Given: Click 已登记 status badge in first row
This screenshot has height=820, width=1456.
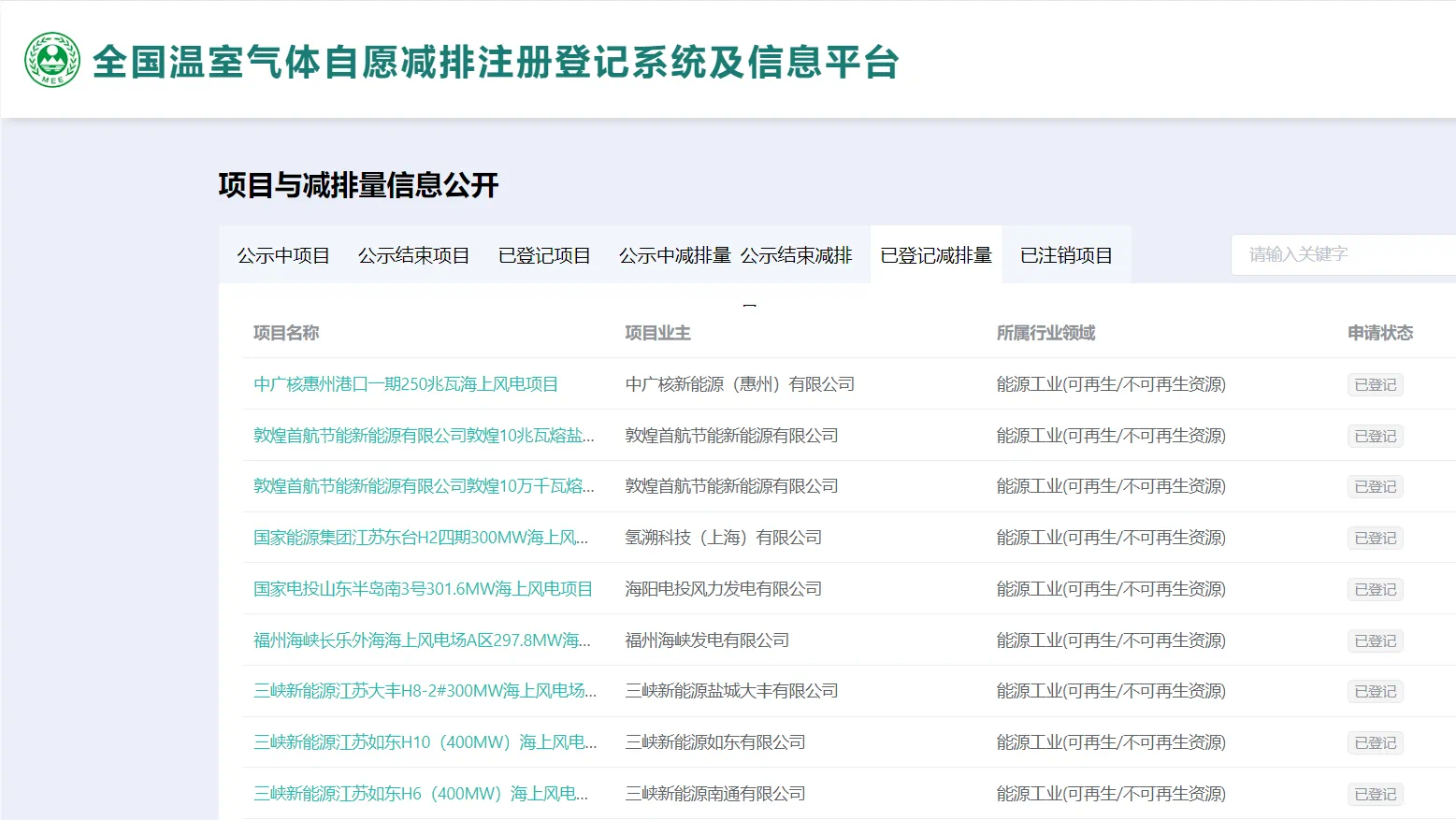Looking at the screenshot, I should (1375, 385).
